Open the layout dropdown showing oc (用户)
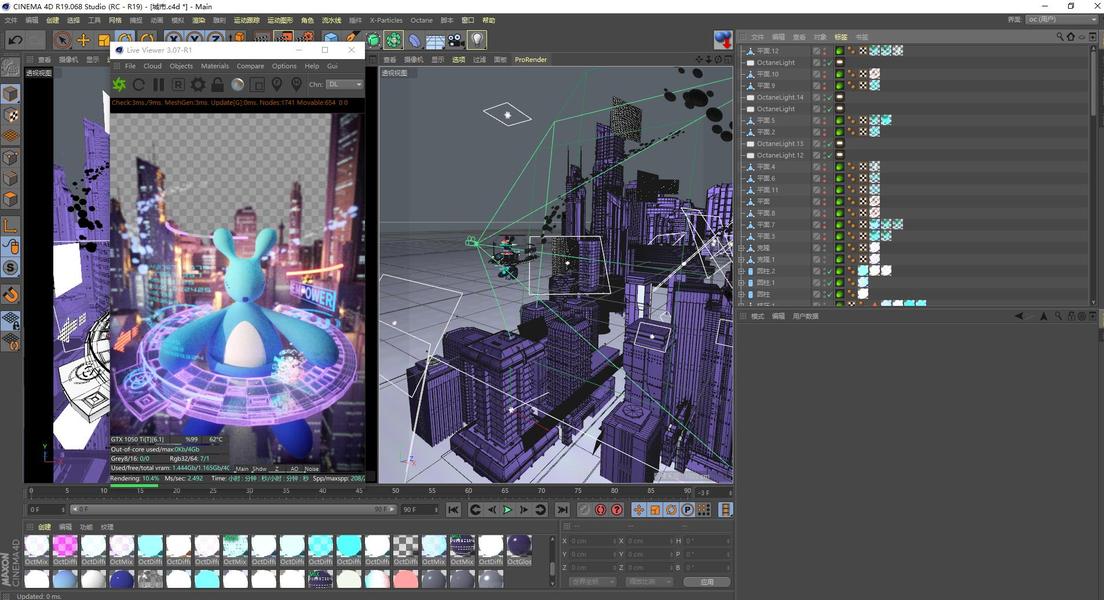This screenshot has width=1104, height=600. (x=1060, y=20)
